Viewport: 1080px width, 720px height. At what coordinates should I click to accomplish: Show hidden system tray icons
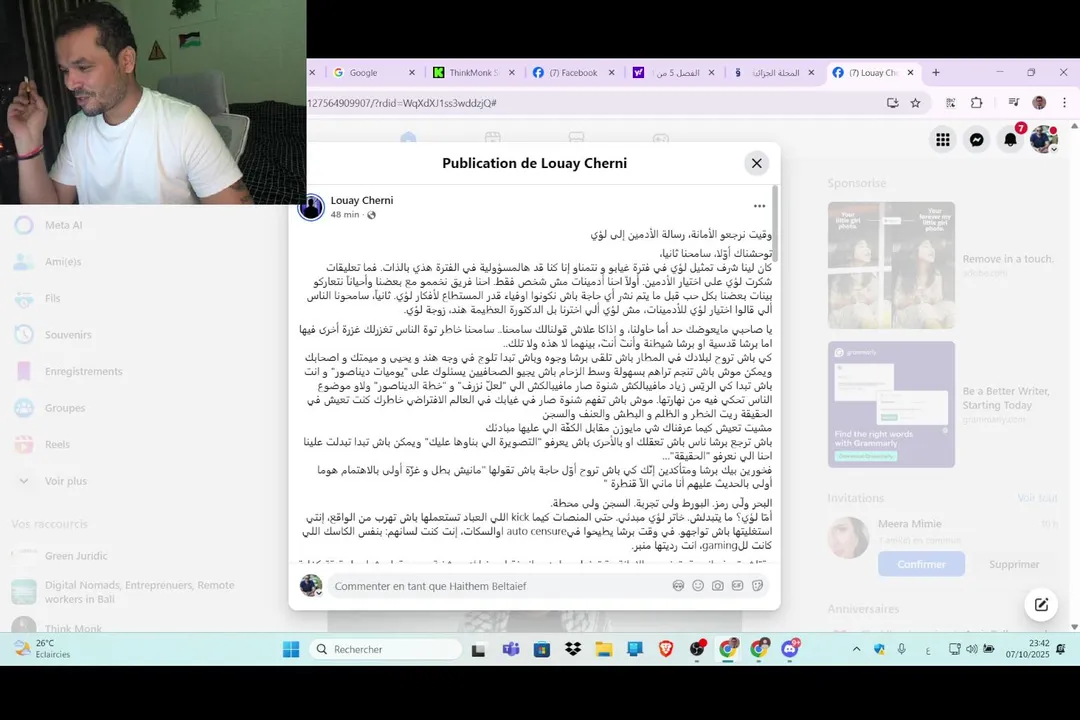pyautogui.click(x=856, y=649)
